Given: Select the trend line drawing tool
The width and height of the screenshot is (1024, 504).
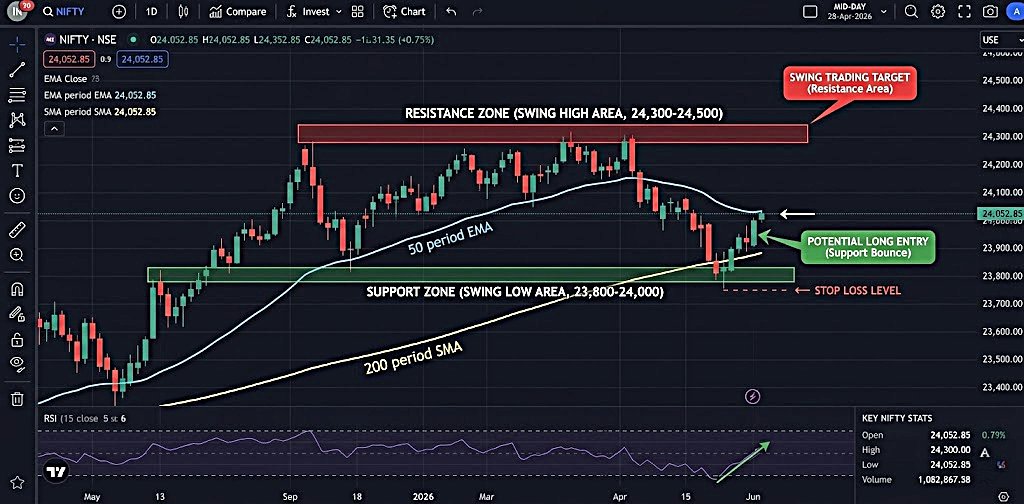Looking at the screenshot, I should (x=18, y=70).
